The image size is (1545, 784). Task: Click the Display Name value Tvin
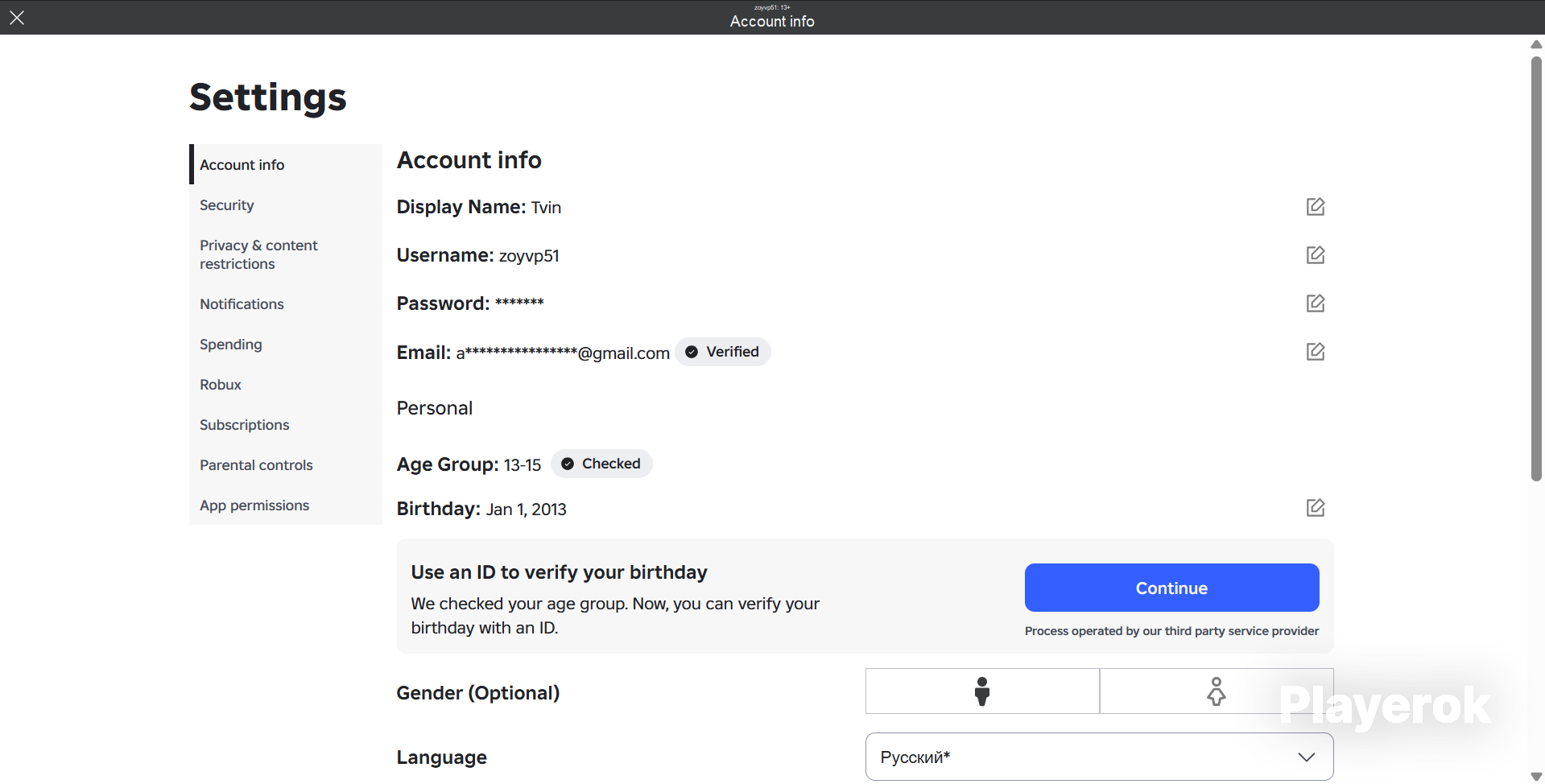546,208
